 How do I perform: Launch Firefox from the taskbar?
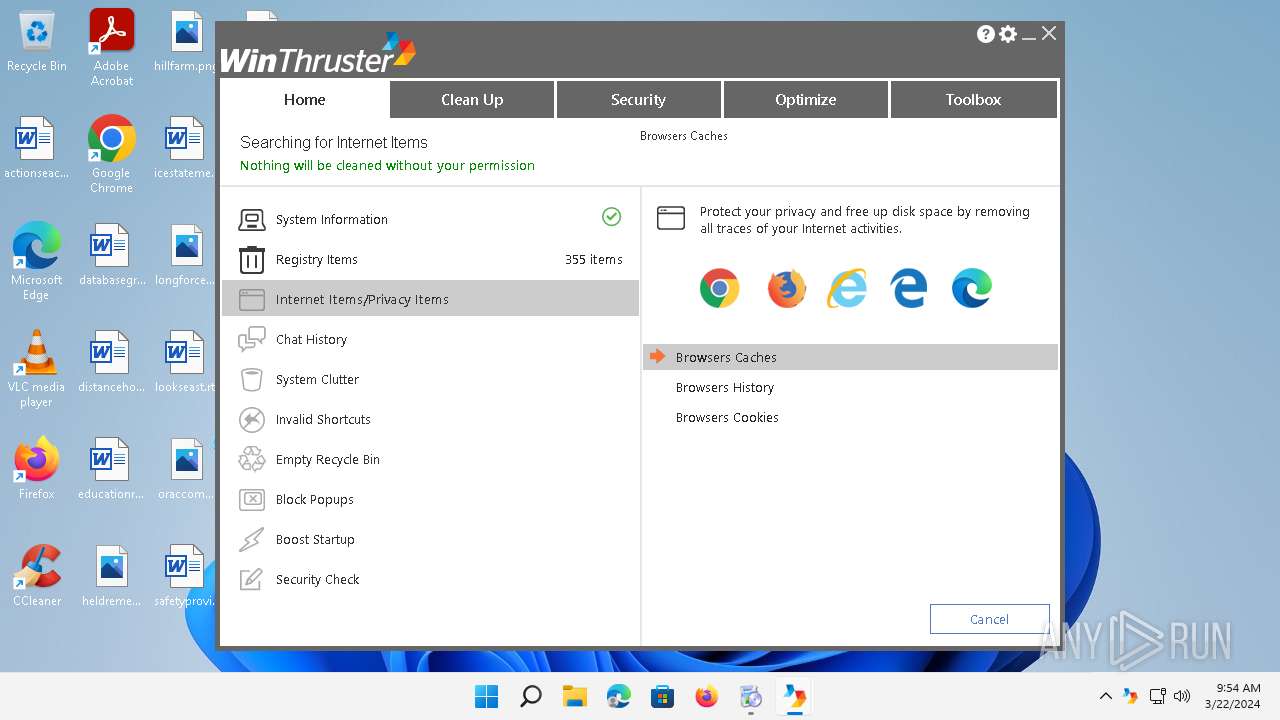pyautogui.click(x=707, y=696)
